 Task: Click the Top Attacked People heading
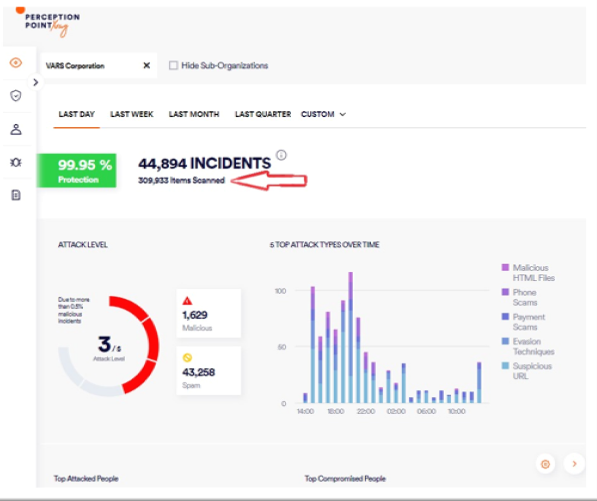coord(86,479)
